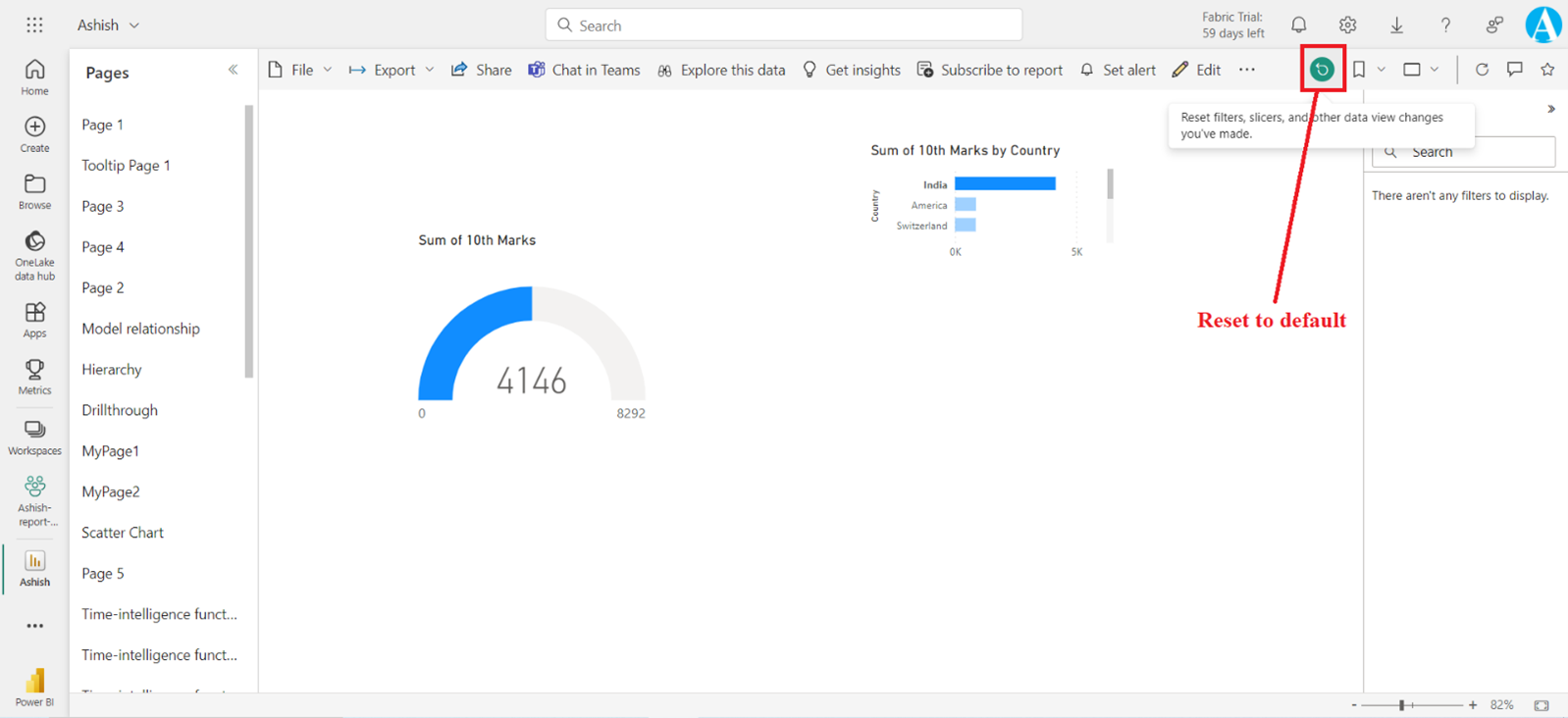Viewport: 1568px width, 718px height.
Task: Click the view layout icon in toolbar
Action: 1412,70
